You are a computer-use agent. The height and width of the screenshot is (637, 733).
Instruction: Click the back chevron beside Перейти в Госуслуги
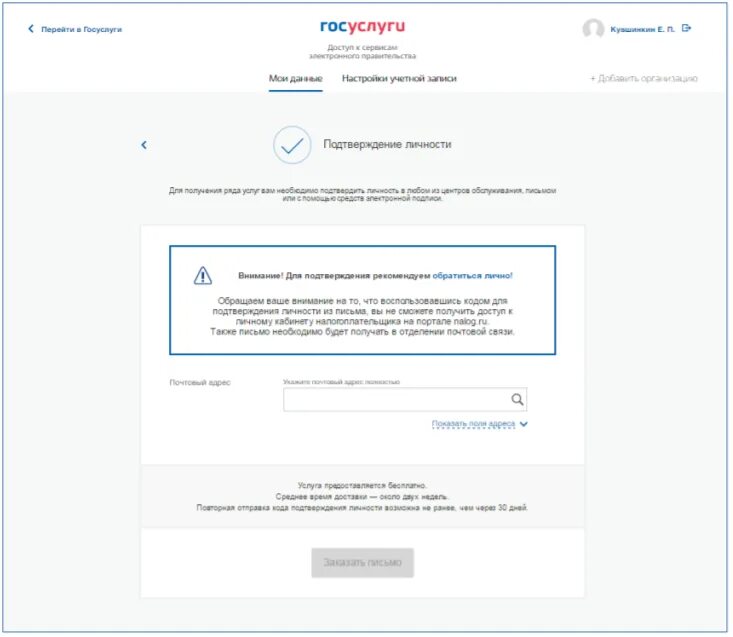click(x=31, y=29)
